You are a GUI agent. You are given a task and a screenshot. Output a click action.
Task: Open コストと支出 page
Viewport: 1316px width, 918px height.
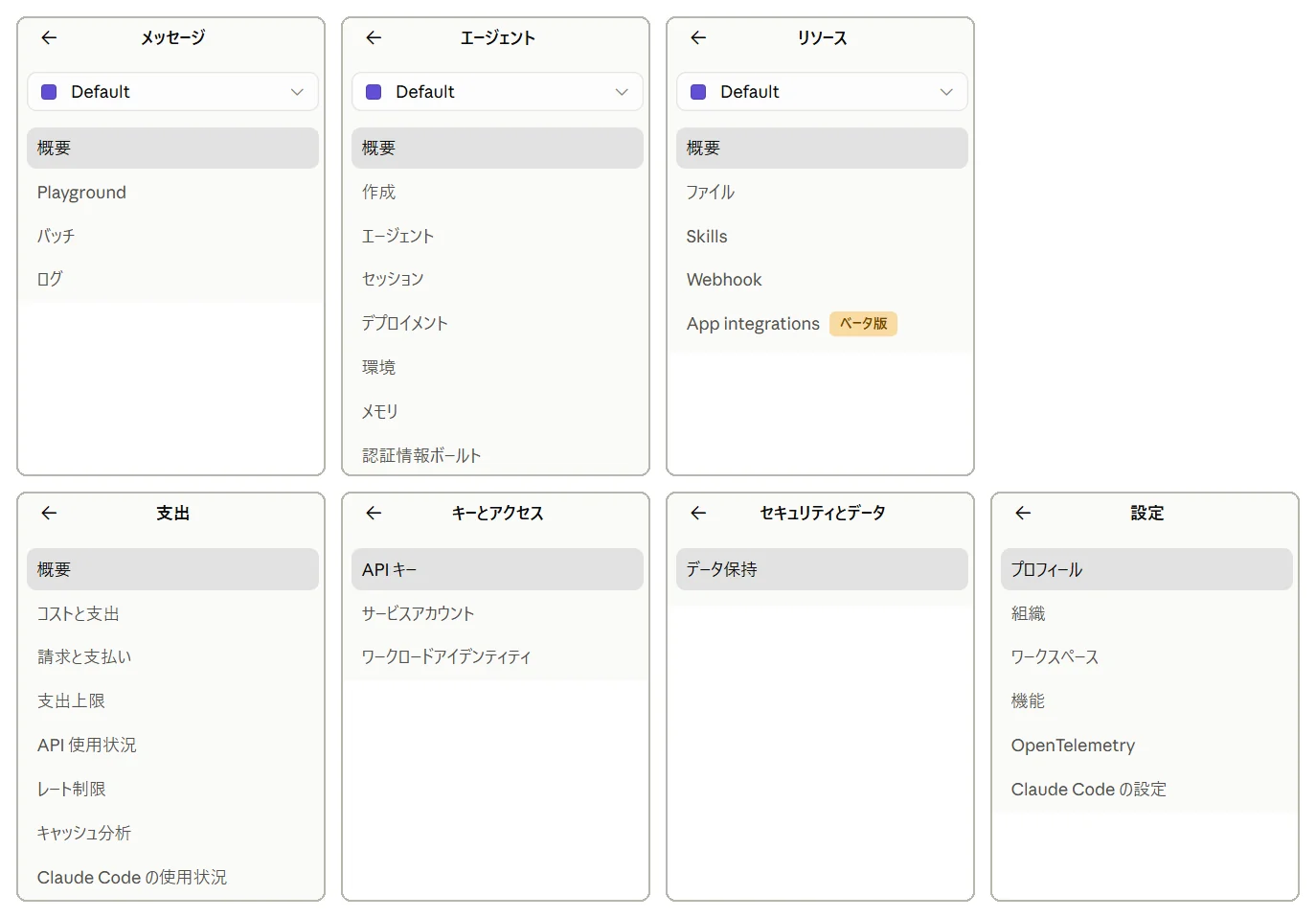[172, 613]
